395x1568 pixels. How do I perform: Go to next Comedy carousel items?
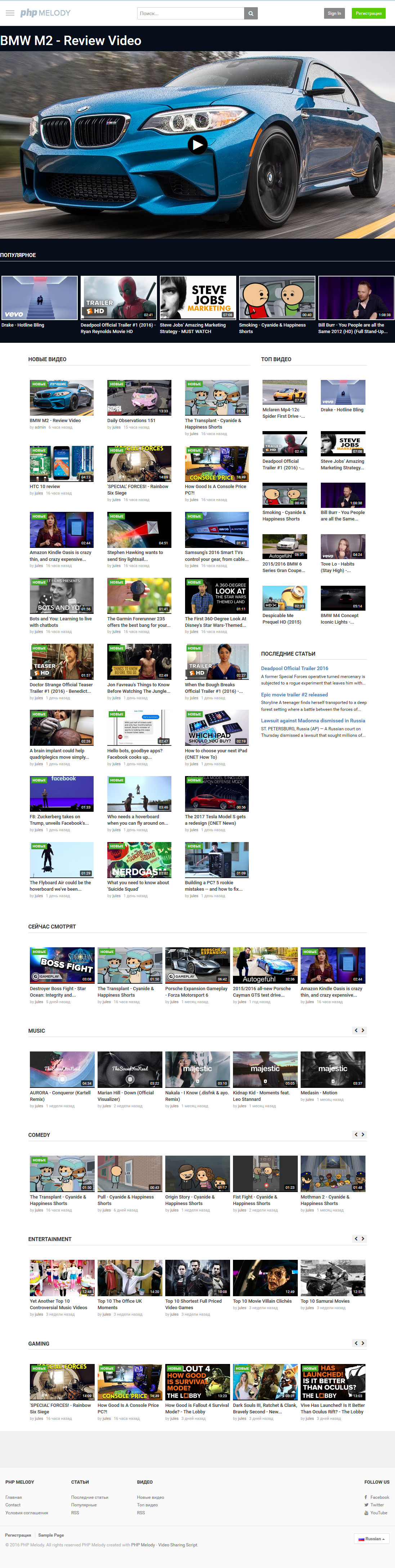[x=363, y=1135]
